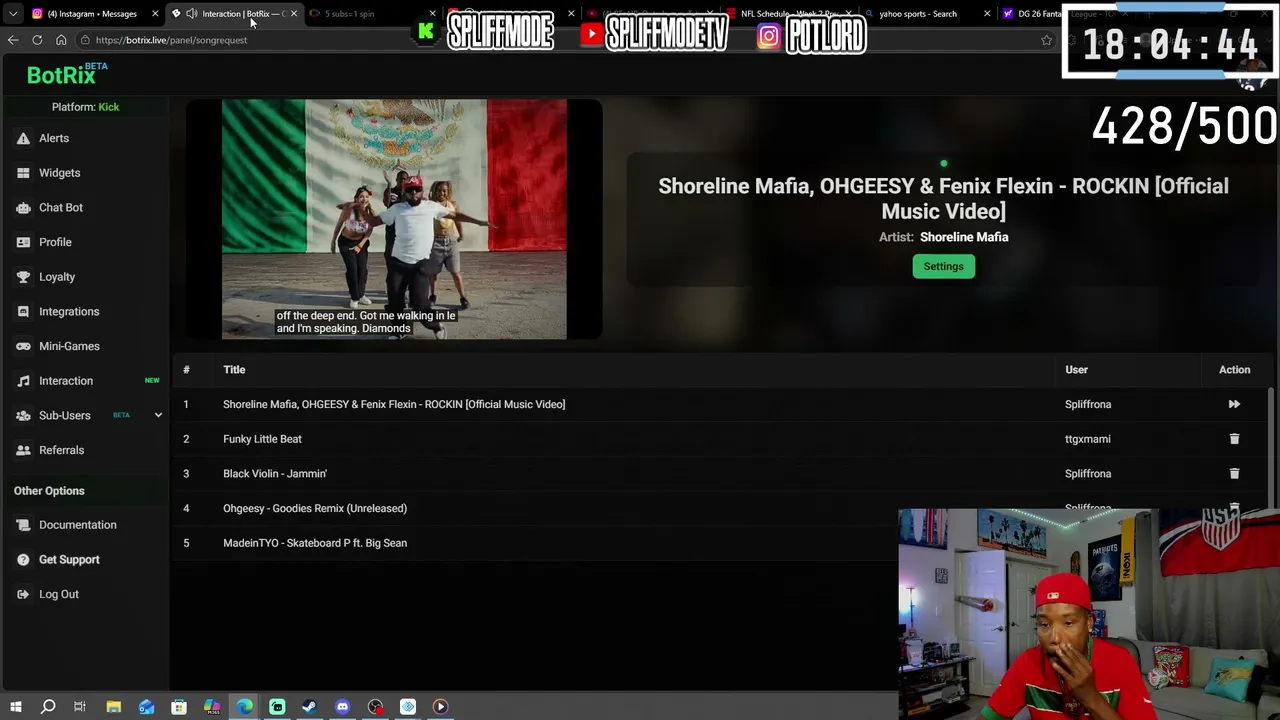Mute the Interaction BotRix tab audio
The image size is (1280, 720).
[191, 14]
